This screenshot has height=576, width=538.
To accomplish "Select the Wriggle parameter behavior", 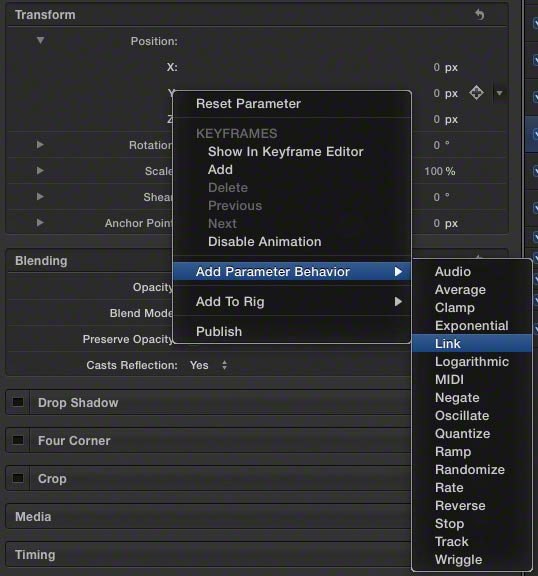I will pos(472,560).
